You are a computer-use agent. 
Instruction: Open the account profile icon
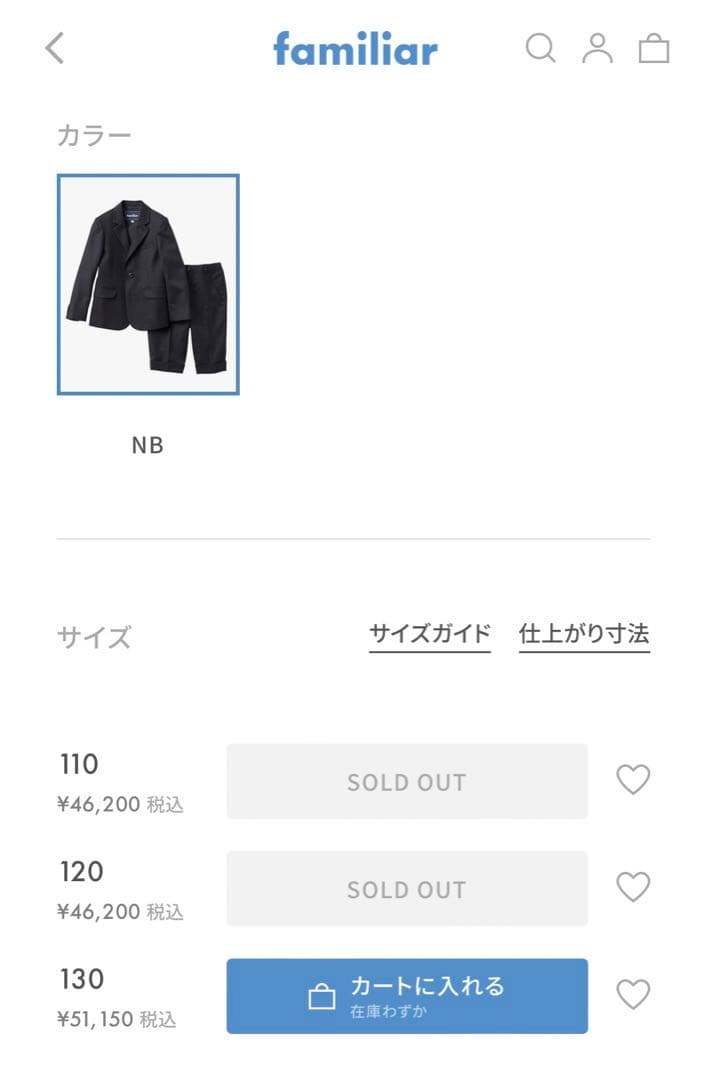(597, 48)
